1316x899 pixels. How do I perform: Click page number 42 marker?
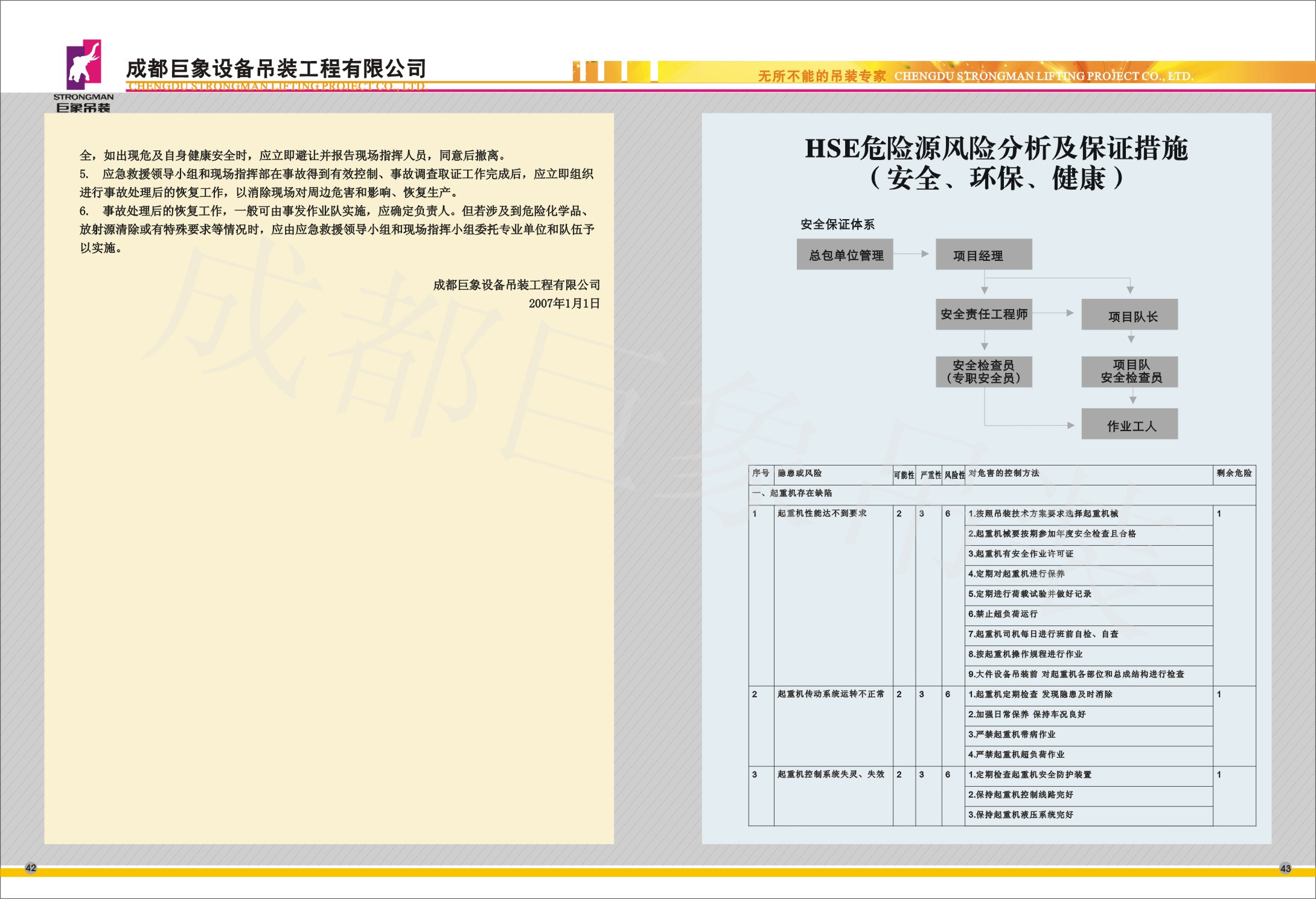tap(31, 868)
